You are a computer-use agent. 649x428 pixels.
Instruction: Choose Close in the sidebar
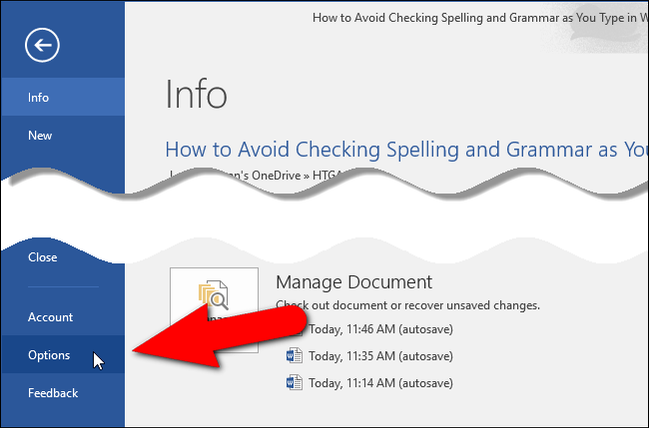point(62,257)
